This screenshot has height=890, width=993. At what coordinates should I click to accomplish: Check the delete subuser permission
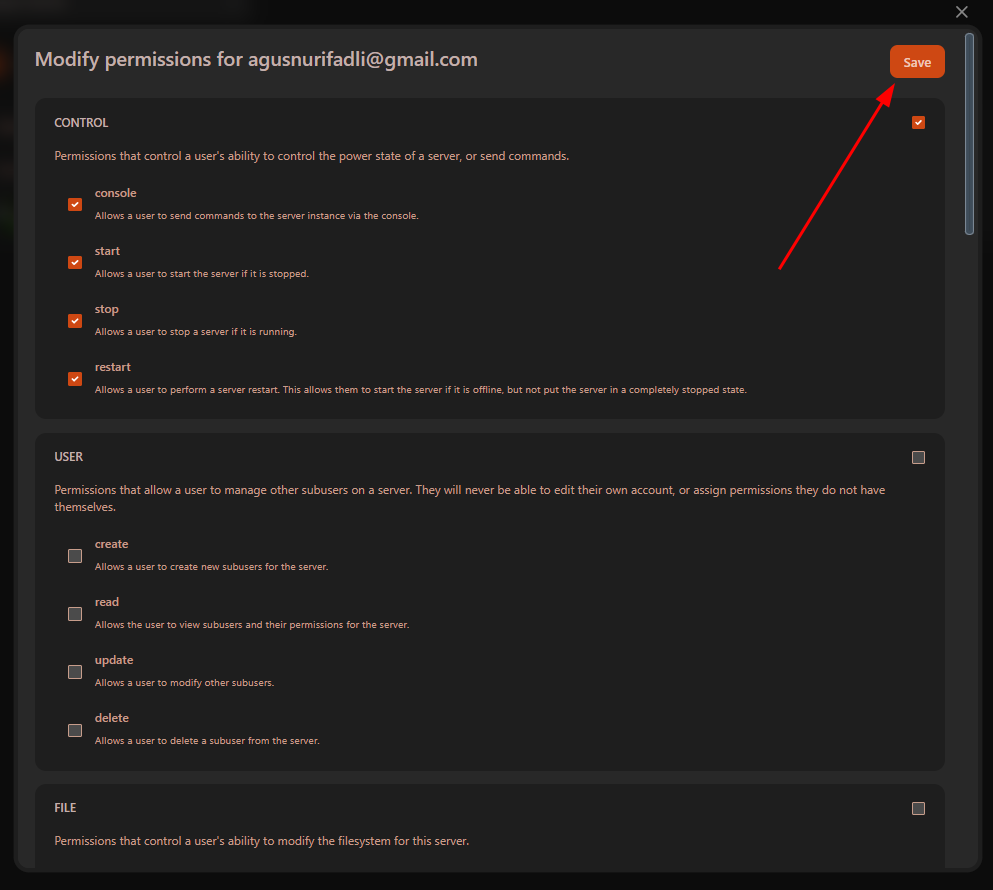tap(75, 730)
